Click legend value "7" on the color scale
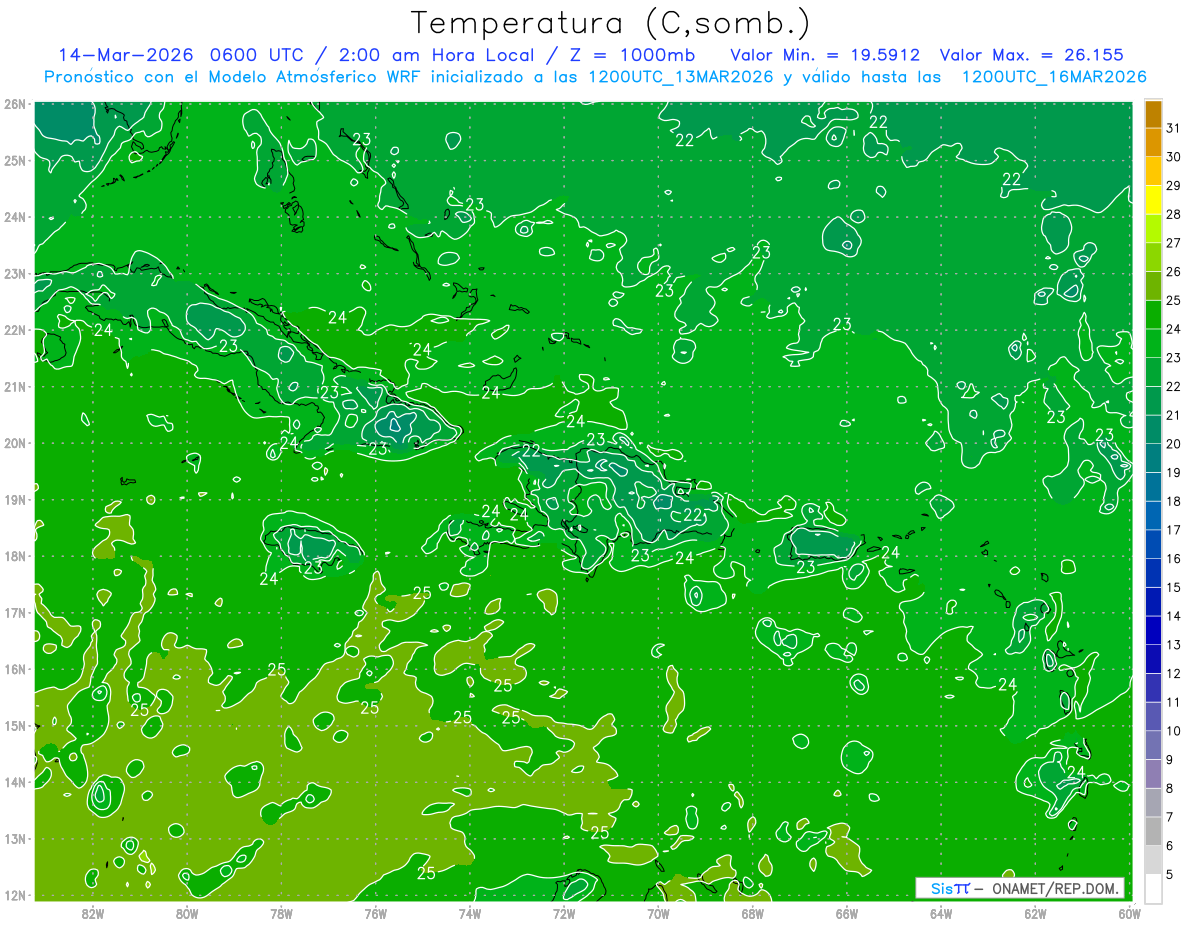The width and height of the screenshot is (1200, 927). pyautogui.click(x=1169, y=817)
